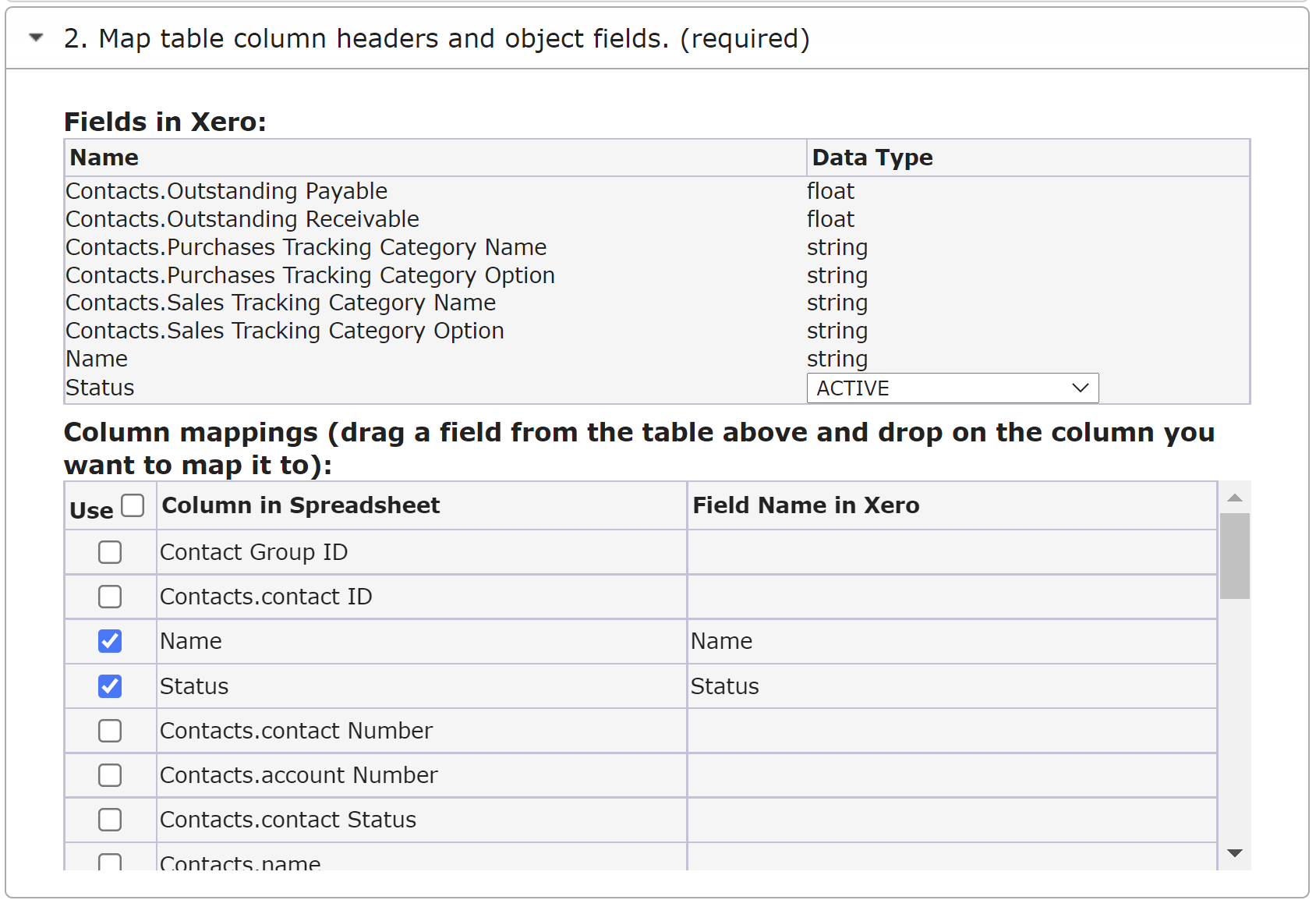Click the Data Type column header
The image size is (1316, 900).
coord(1028,158)
